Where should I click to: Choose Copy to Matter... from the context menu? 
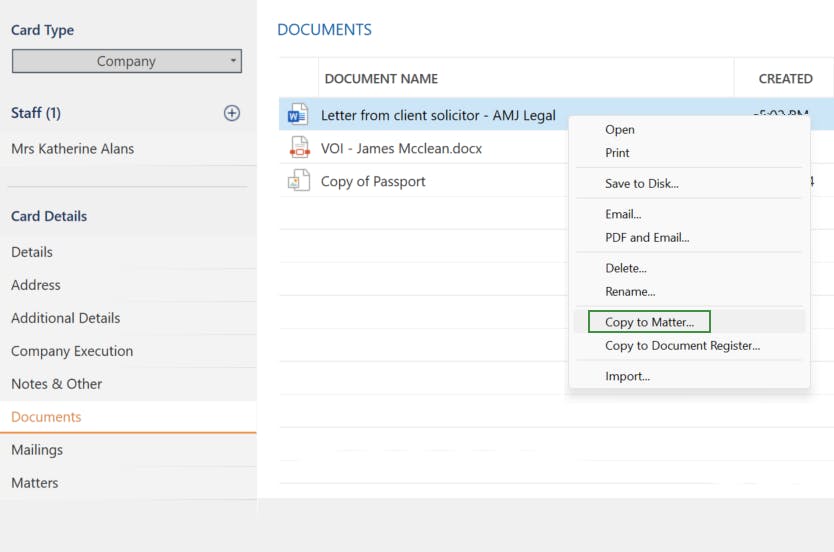click(x=649, y=322)
